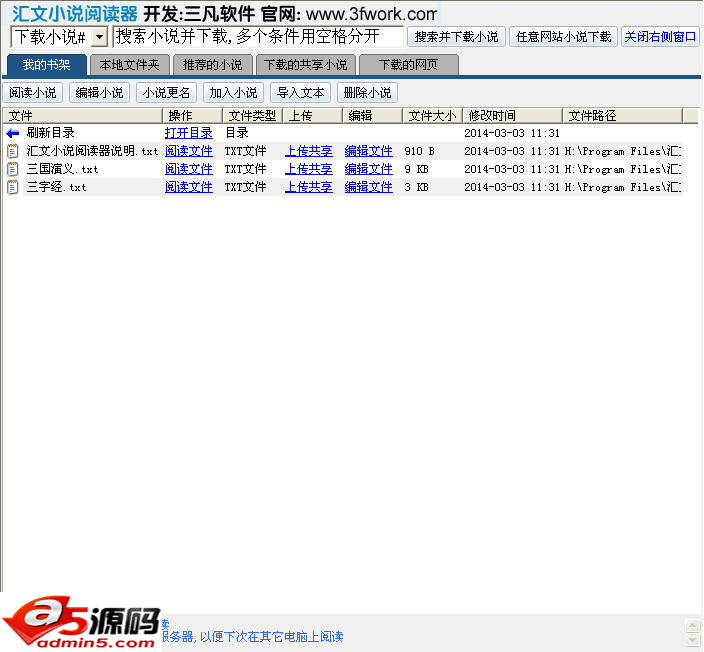Click the 阅读小说 button
The image size is (704, 652).
[x=33, y=93]
